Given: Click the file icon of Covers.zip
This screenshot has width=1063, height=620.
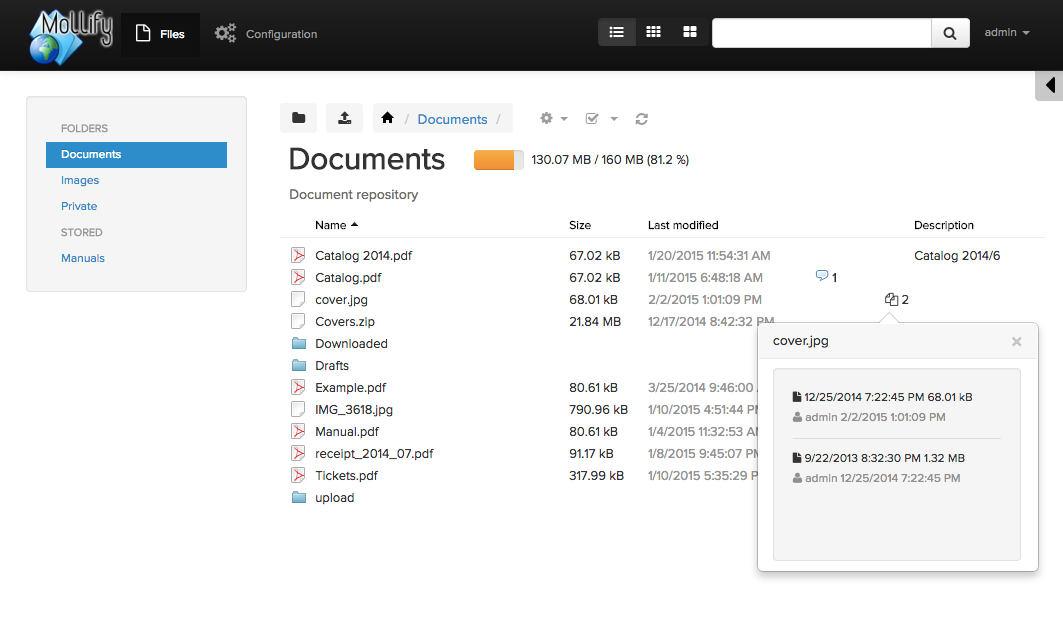Looking at the screenshot, I should click(x=298, y=321).
